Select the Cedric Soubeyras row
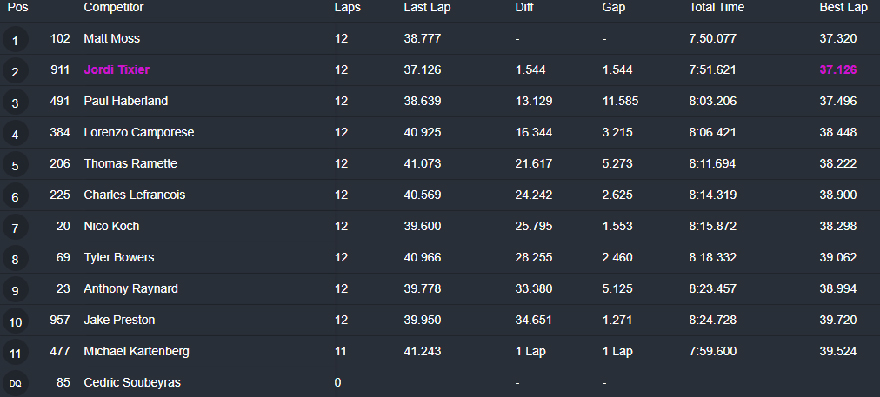880x397 pixels. click(x=440, y=382)
